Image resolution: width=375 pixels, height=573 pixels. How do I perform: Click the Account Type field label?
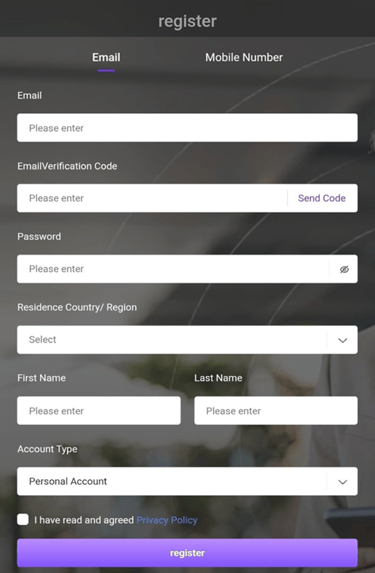(x=47, y=449)
